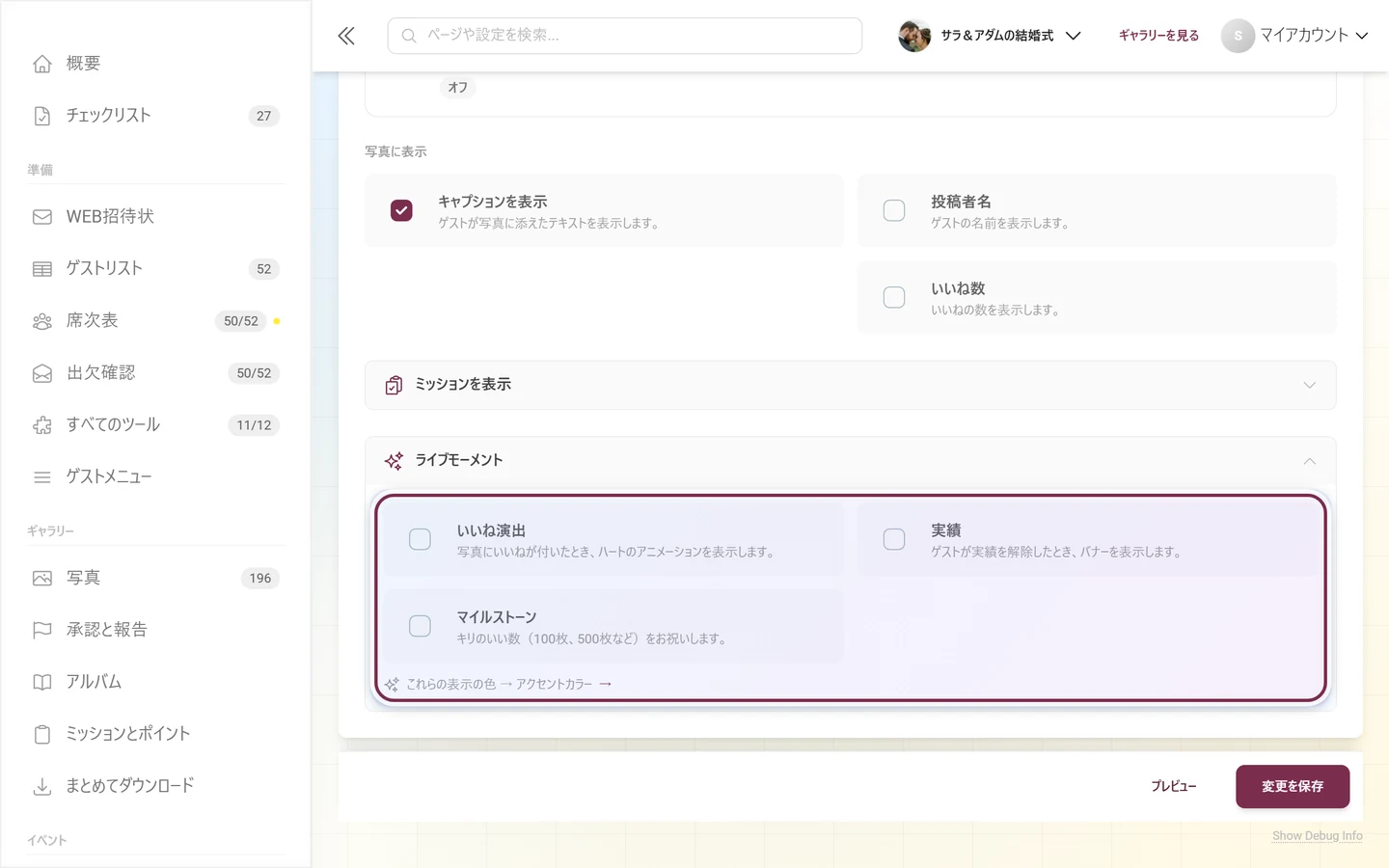This screenshot has height=868, width=1389.
Task: Click the プレビュー button
Action: [x=1174, y=786]
